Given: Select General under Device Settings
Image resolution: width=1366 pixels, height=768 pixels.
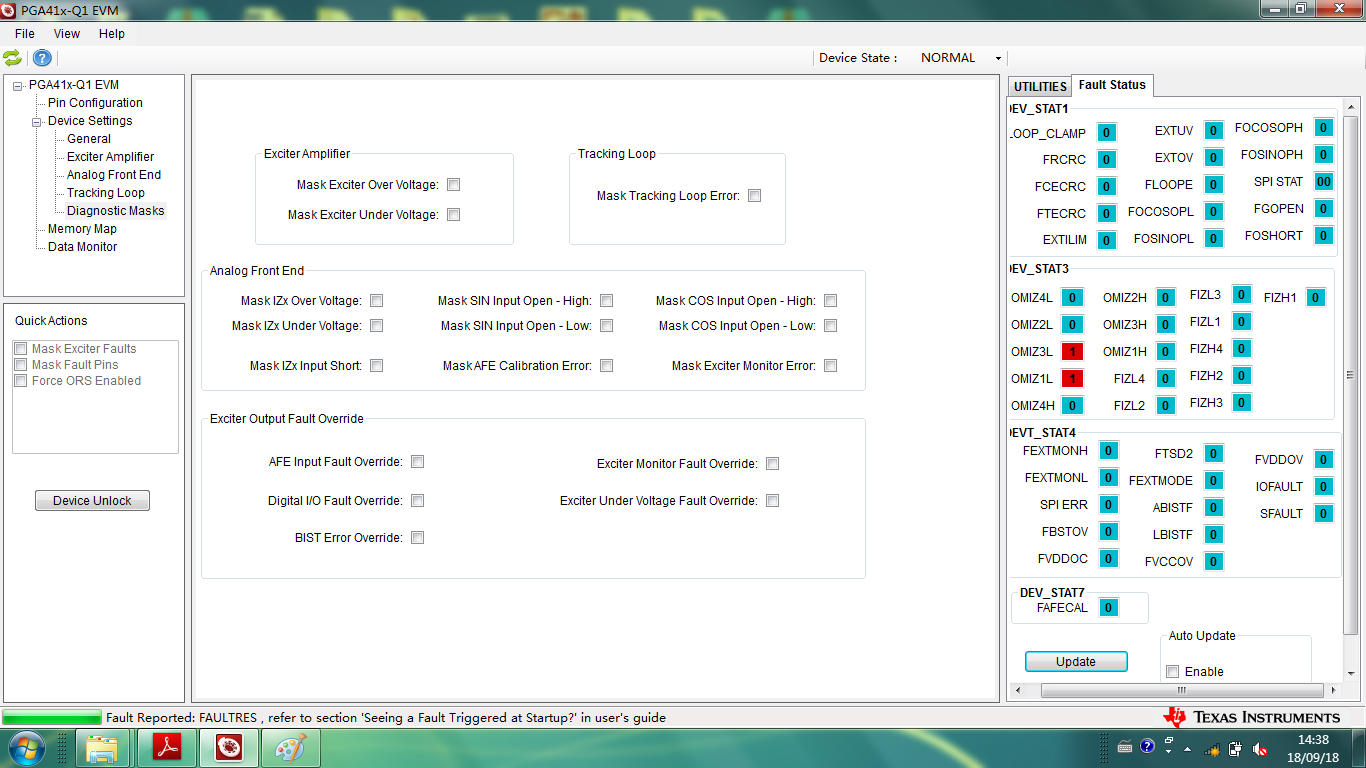Looking at the screenshot, I should pyautogui.click(x=89, y=139).
